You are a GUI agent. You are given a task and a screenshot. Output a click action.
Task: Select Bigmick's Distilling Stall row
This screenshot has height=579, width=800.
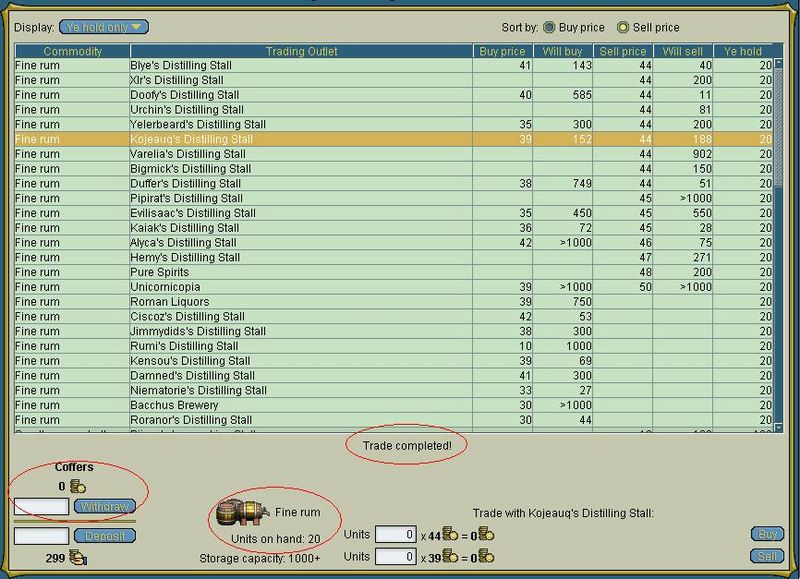coord(394,169)
